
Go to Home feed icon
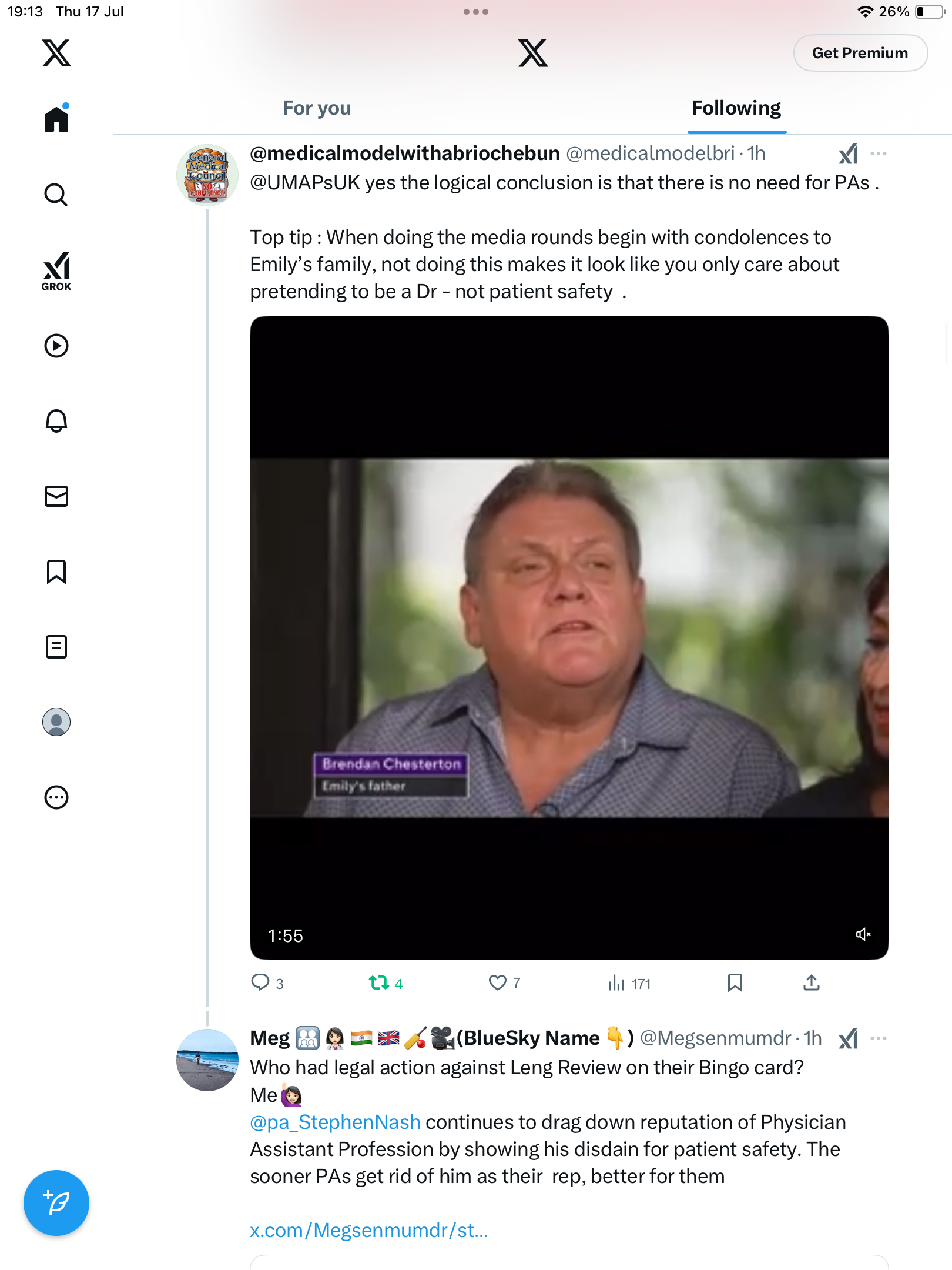point(56,118)
